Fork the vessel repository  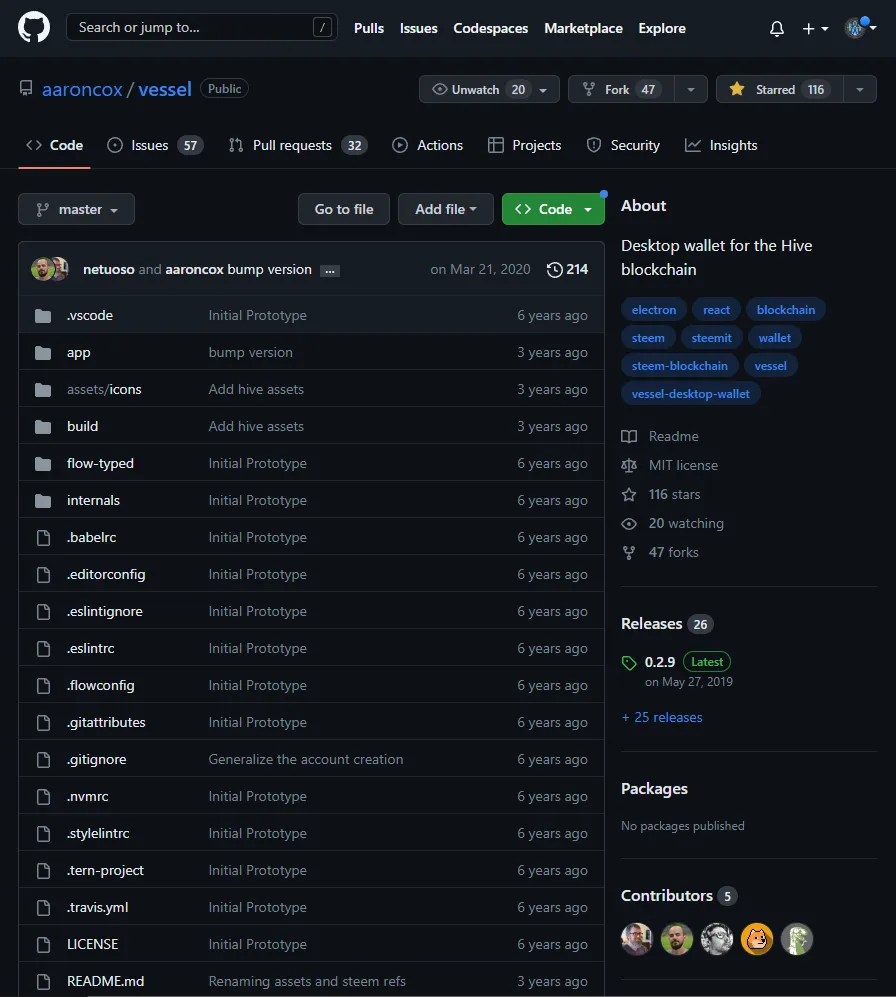tap(621, 89)
